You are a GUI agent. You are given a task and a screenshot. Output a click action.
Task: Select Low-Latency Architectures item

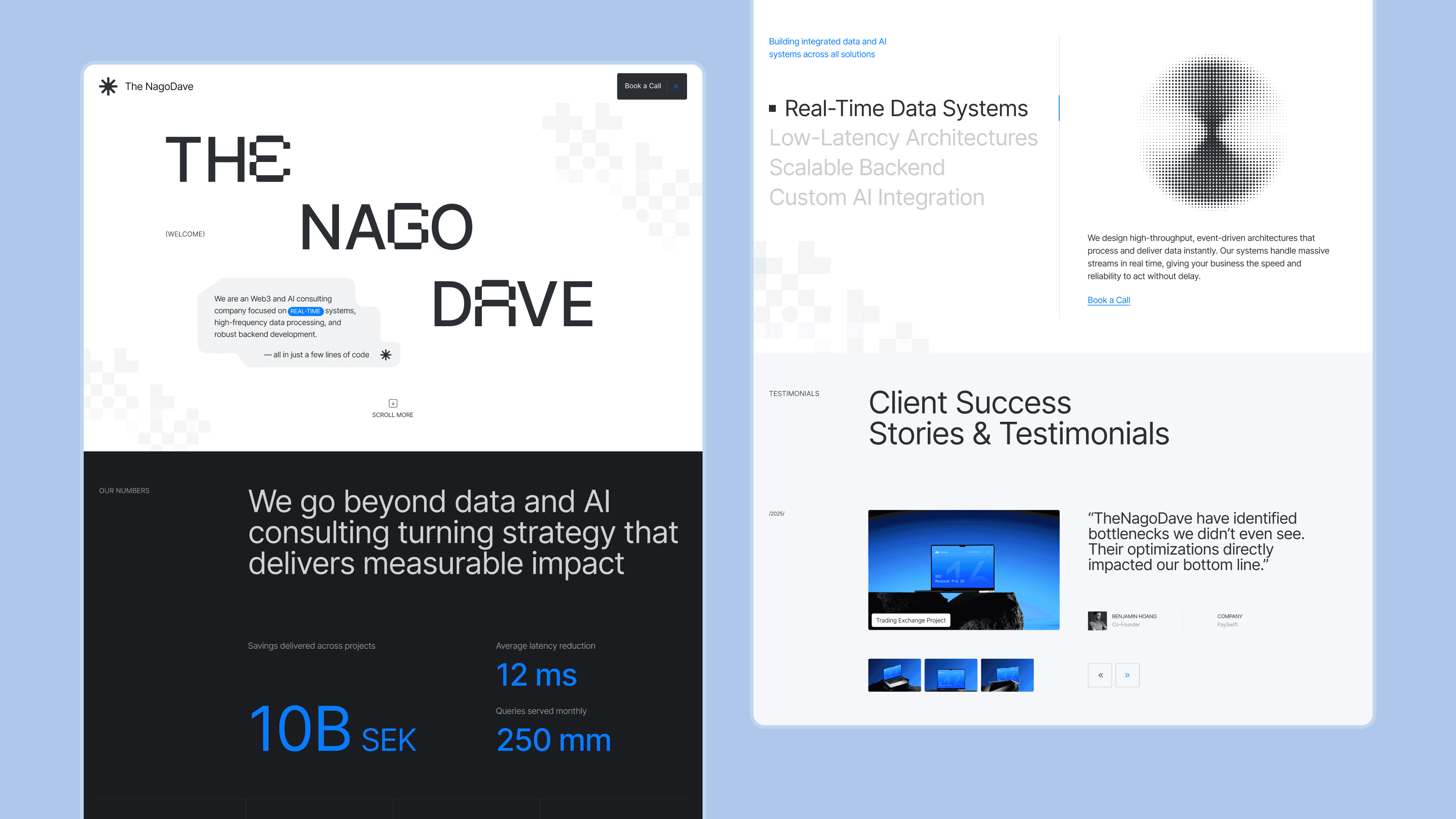click(903, 138)
